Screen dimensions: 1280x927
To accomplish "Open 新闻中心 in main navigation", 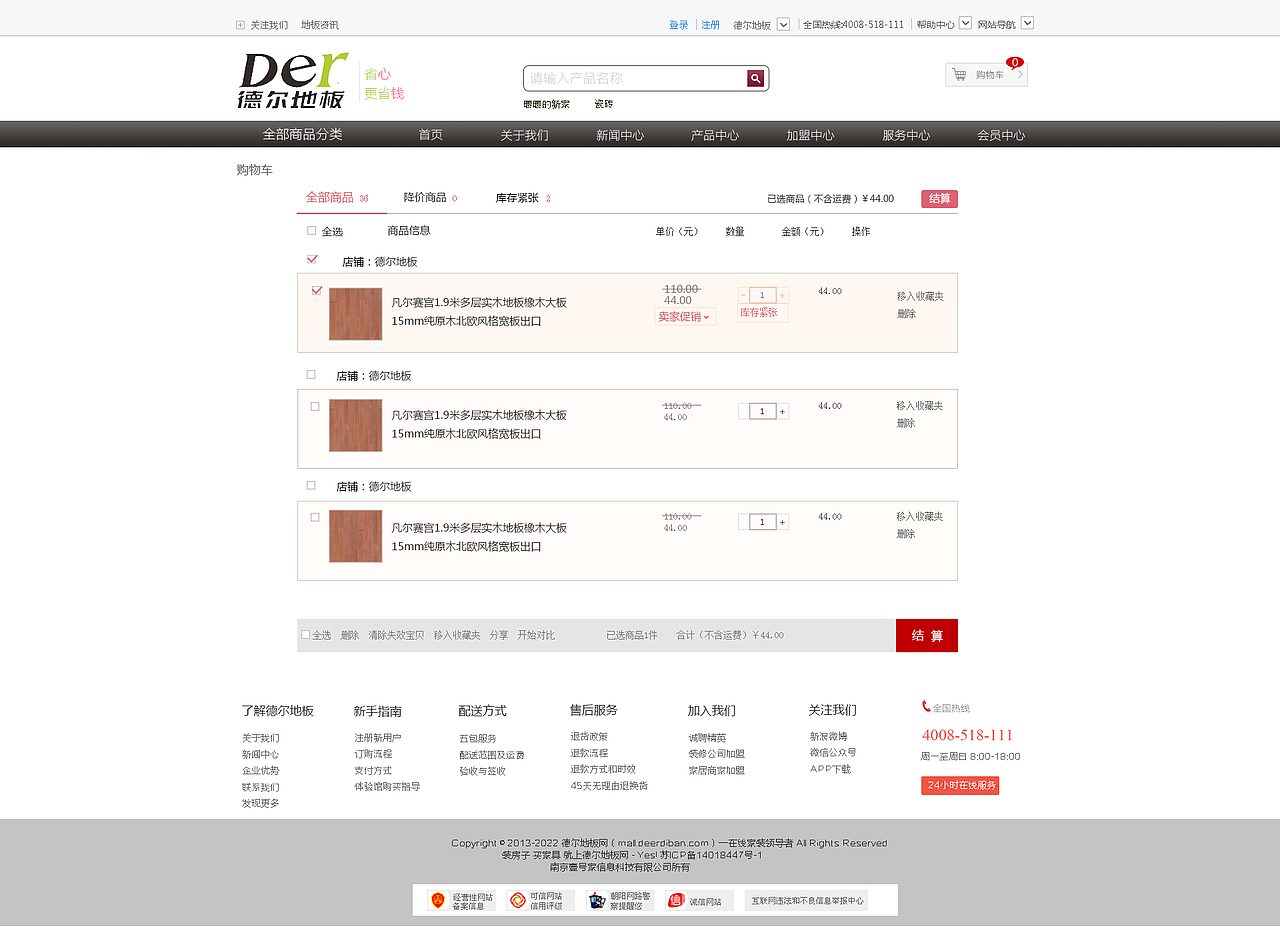I will pyautogui.click(x=620, y=135).
